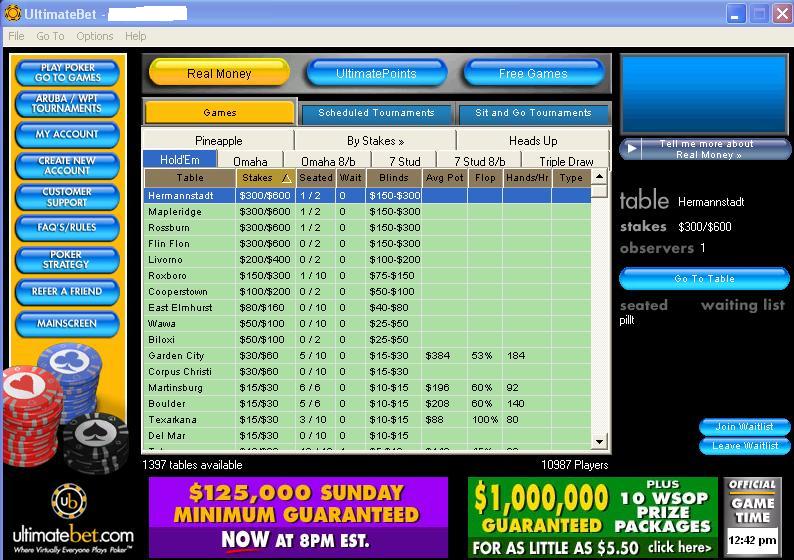Switch to UltimatePoints games
This screenshot has height=560, width=794.
[376, 73]
